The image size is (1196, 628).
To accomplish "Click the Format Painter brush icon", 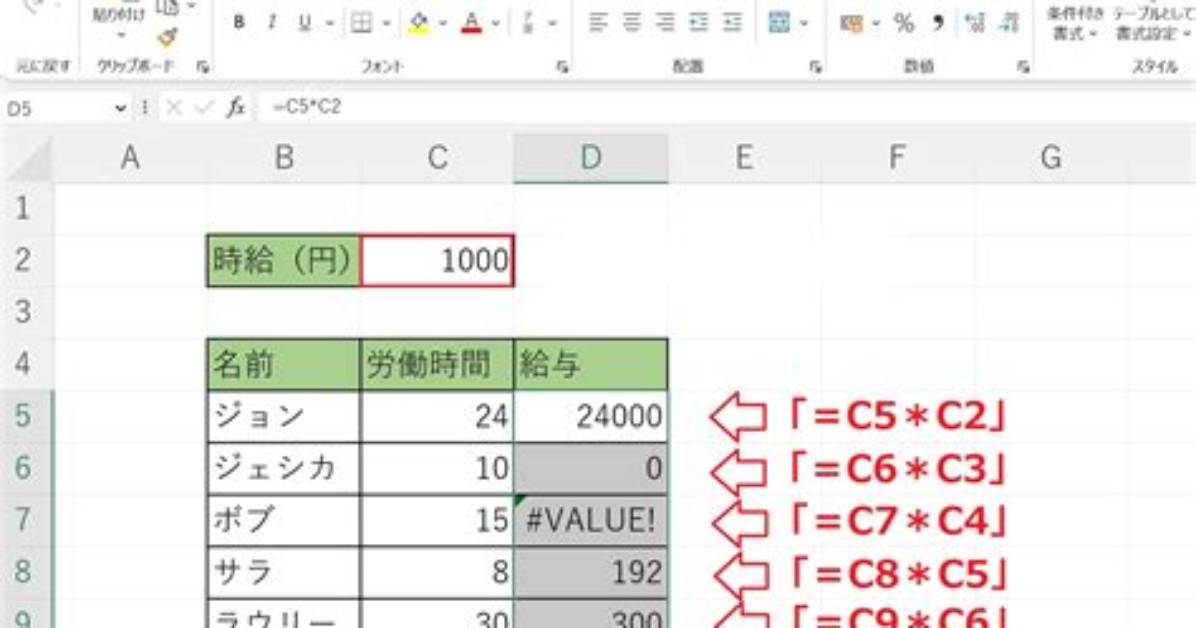I will [x=167, y=36].
